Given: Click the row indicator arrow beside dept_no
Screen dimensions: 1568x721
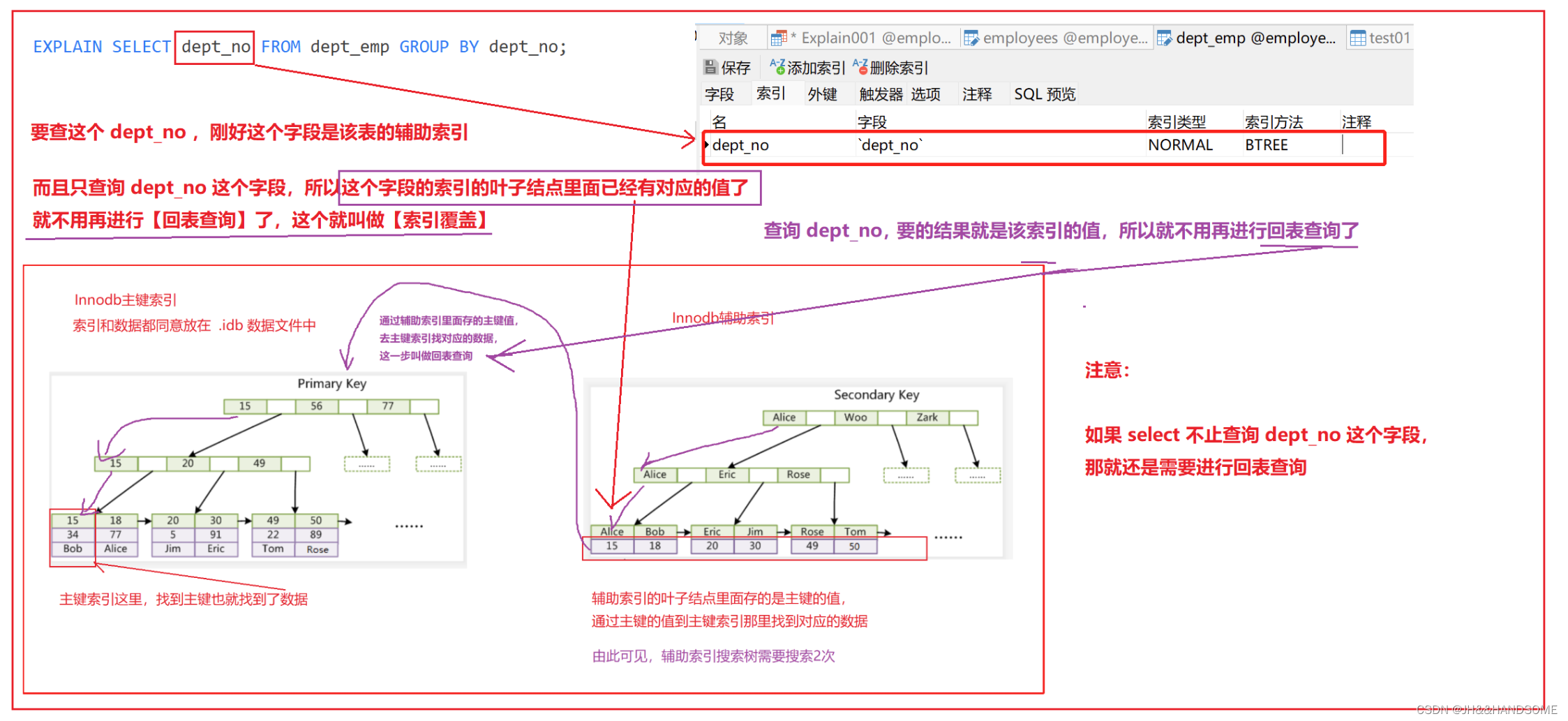Looking at the screenshot, I should pyautogui.click(x=707, y=144).
